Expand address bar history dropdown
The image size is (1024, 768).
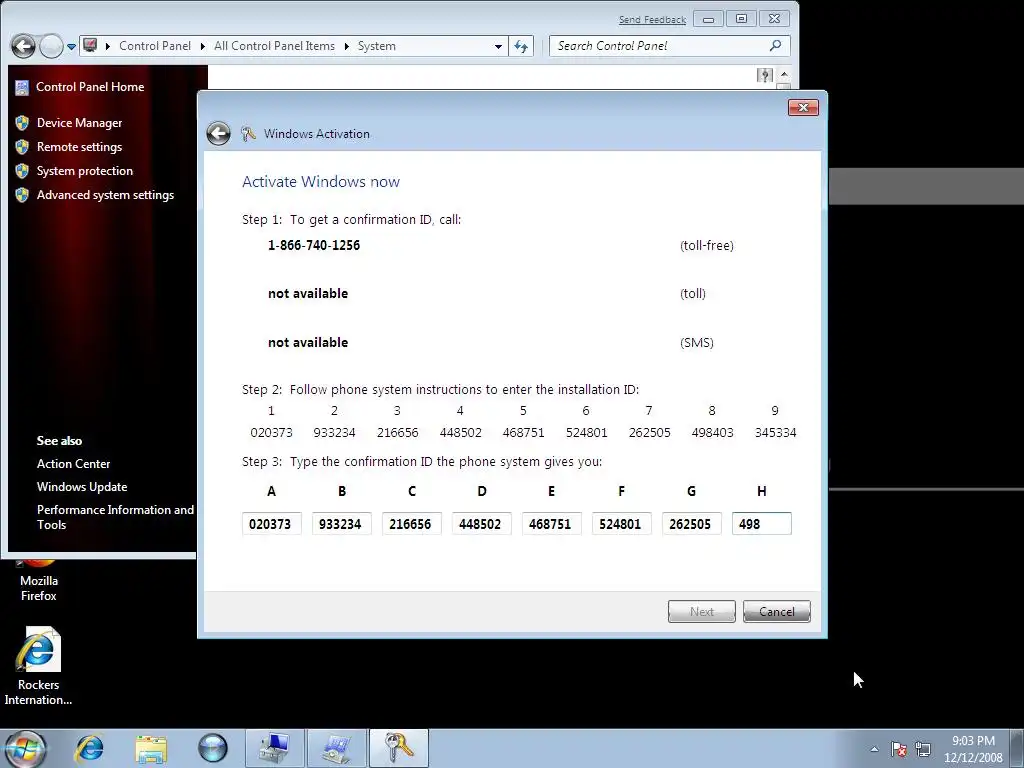498,46
